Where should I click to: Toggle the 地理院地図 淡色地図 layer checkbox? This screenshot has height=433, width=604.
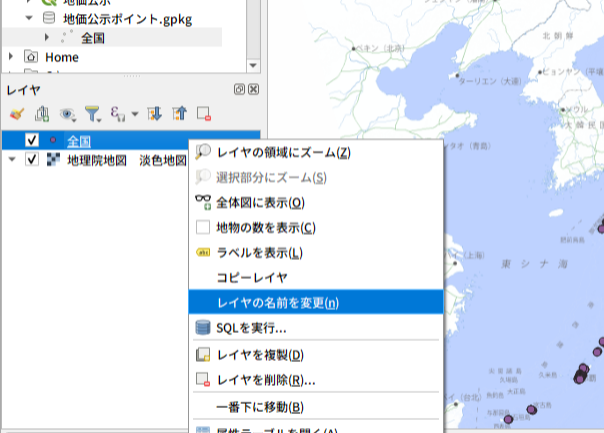point(32,160)
